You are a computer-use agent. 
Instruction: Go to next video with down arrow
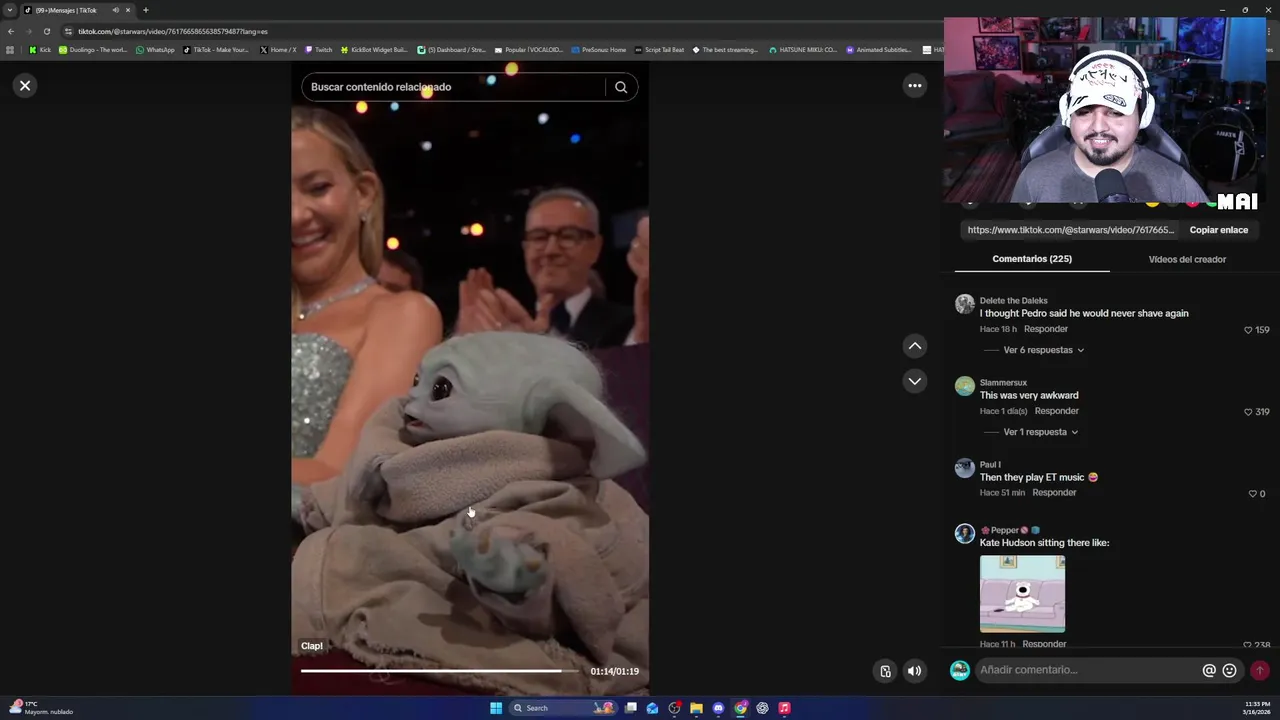[x=914, y=381]
